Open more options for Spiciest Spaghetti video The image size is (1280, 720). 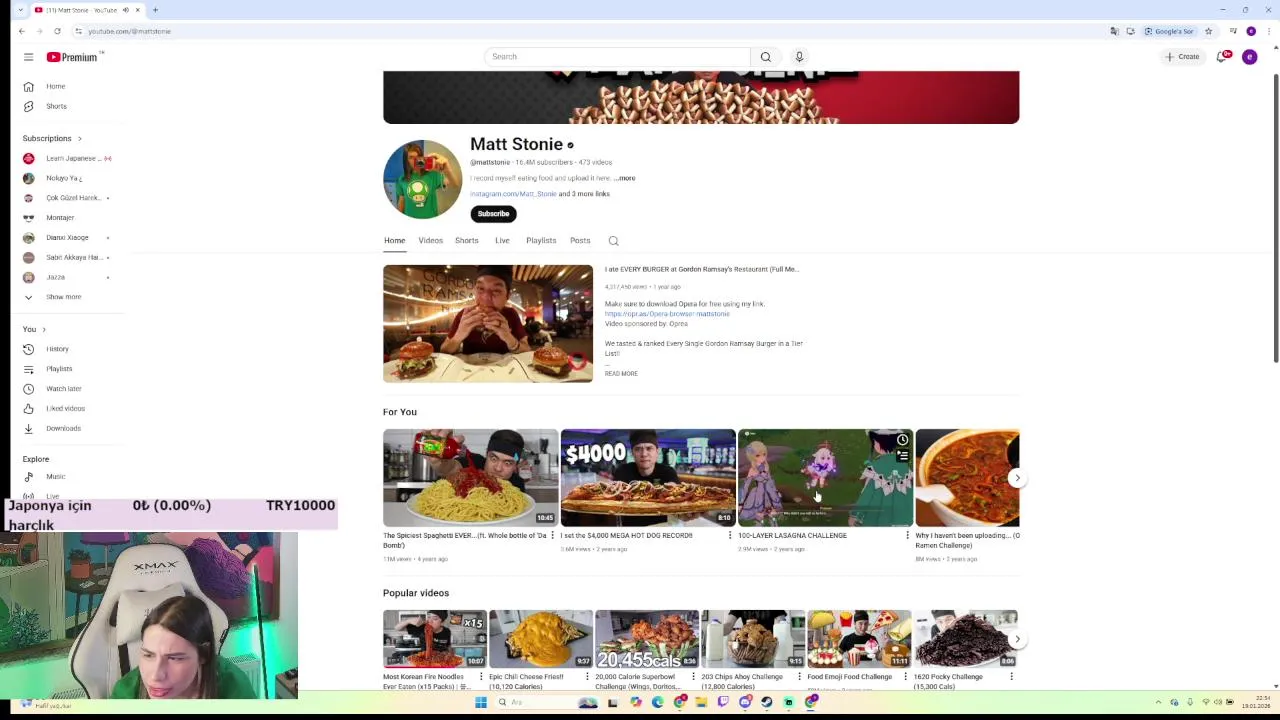point(552,536)
